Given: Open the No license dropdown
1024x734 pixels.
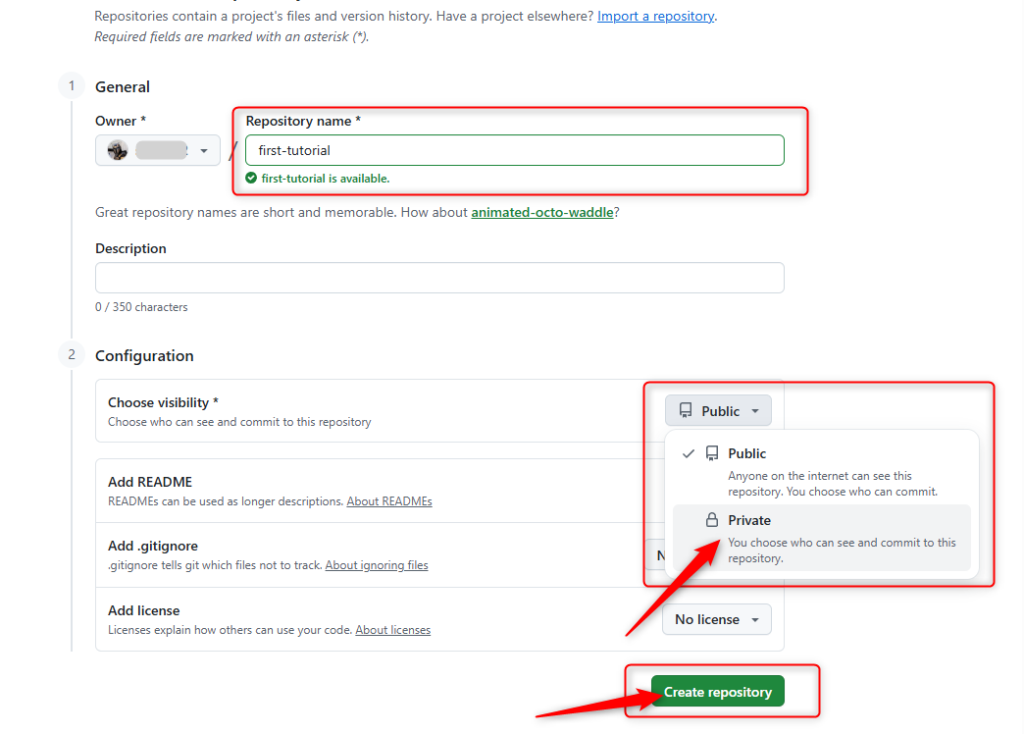Looking at the screenshot, I should (x=716, y=619).
